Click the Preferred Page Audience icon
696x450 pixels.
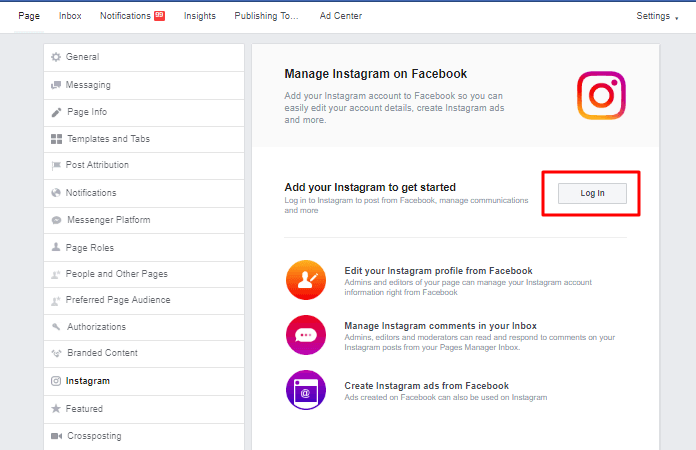pyautogui.click(x=56, y=300)
